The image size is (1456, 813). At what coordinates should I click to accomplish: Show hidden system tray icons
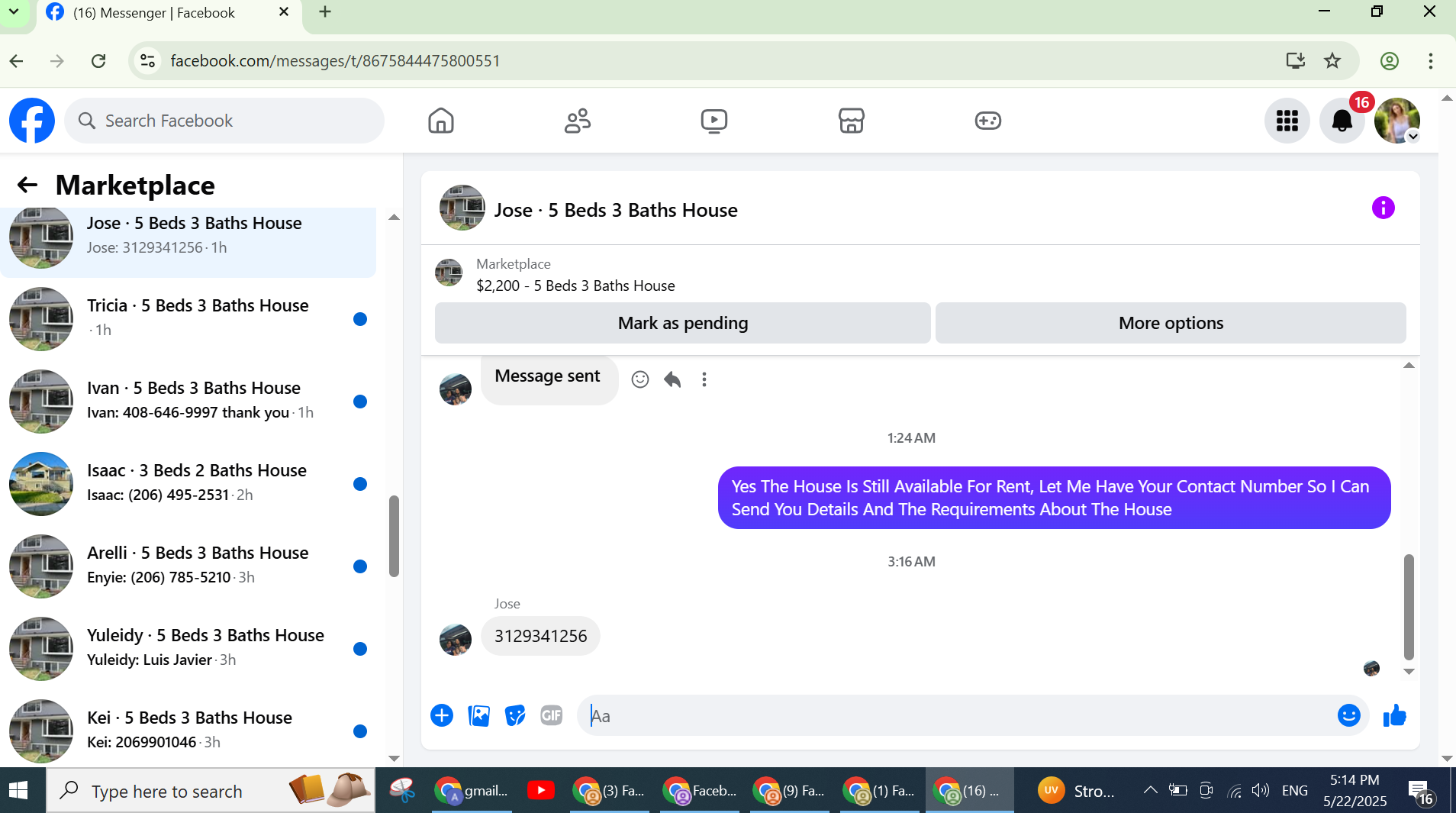[1150, 790]
